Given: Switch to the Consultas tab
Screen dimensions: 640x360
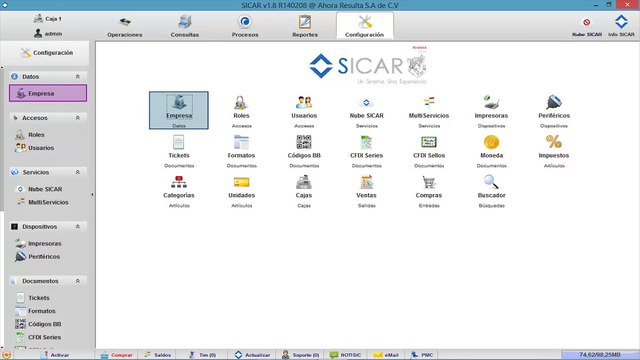Looking at the screenshot, I should click(x=184, y=26).
